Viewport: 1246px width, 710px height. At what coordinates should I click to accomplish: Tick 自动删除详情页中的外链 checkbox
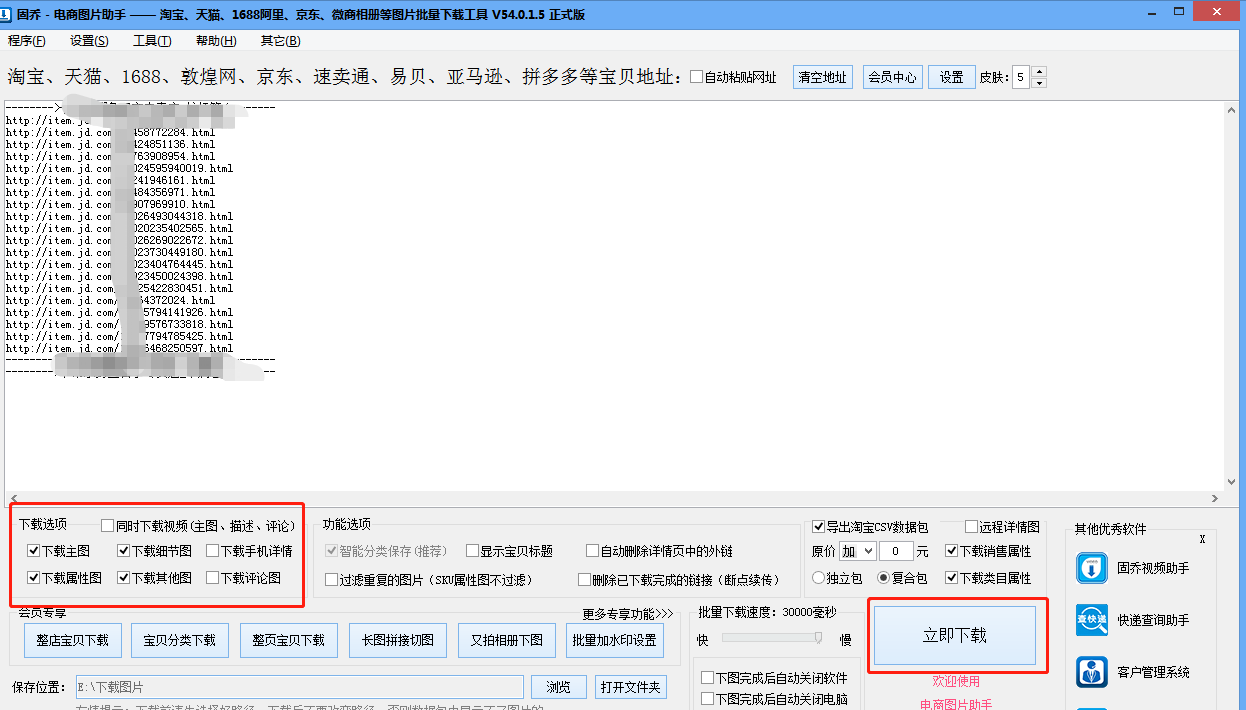[592, 551]
